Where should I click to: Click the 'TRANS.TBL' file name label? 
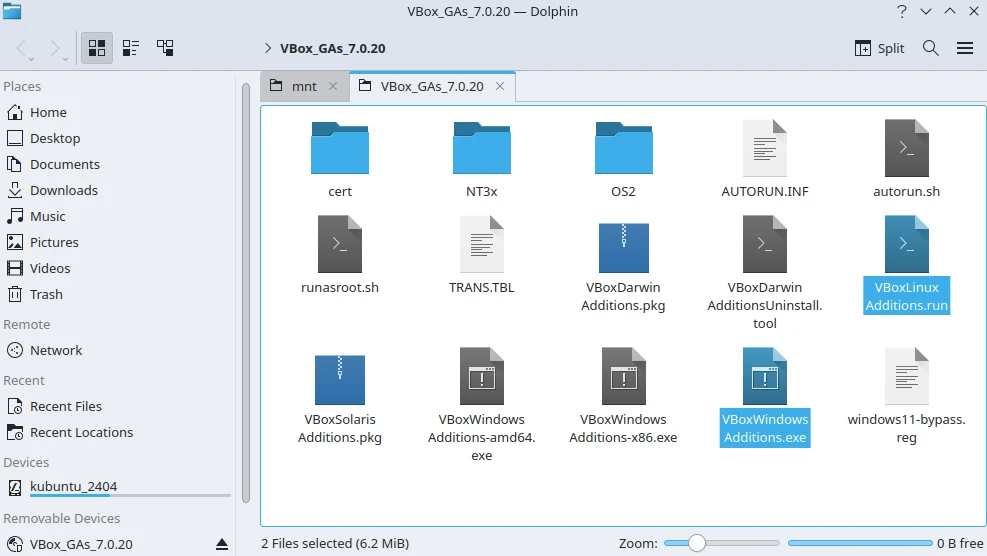pyautogui.click(x=482, y=287)
